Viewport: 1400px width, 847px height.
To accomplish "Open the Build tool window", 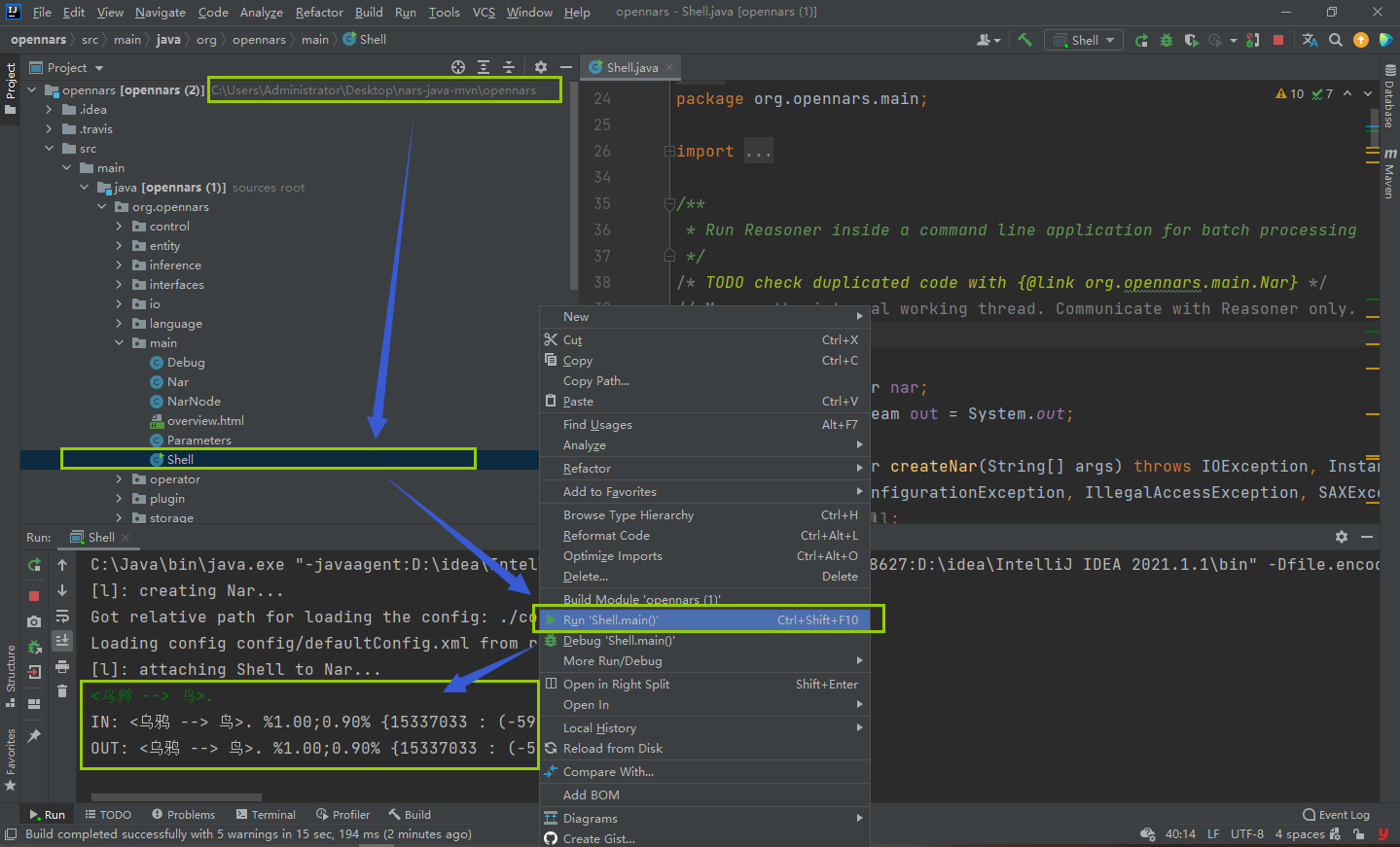I will [410, 815].
